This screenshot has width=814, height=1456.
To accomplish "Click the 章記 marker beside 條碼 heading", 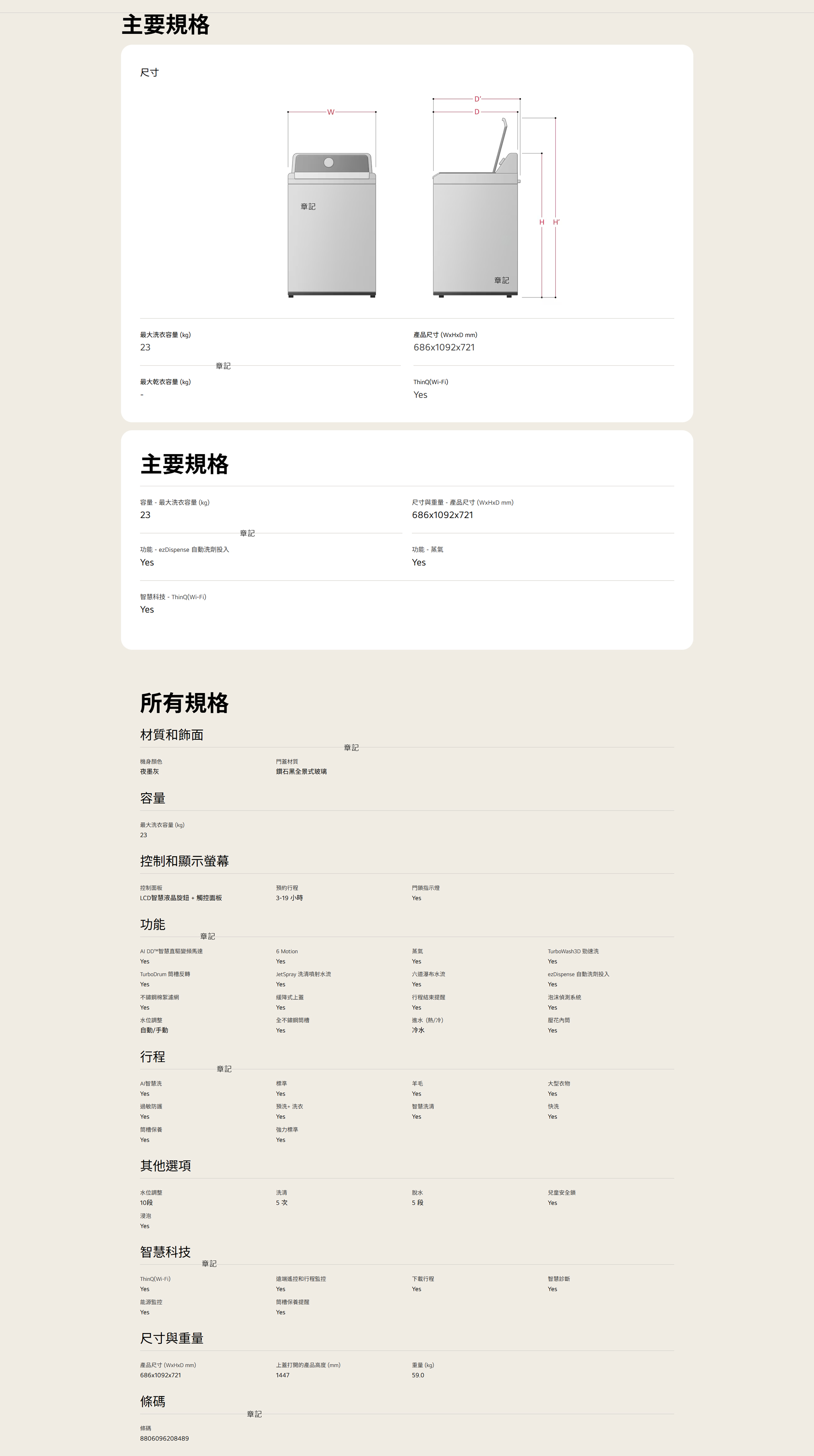I will (254, 1414).
